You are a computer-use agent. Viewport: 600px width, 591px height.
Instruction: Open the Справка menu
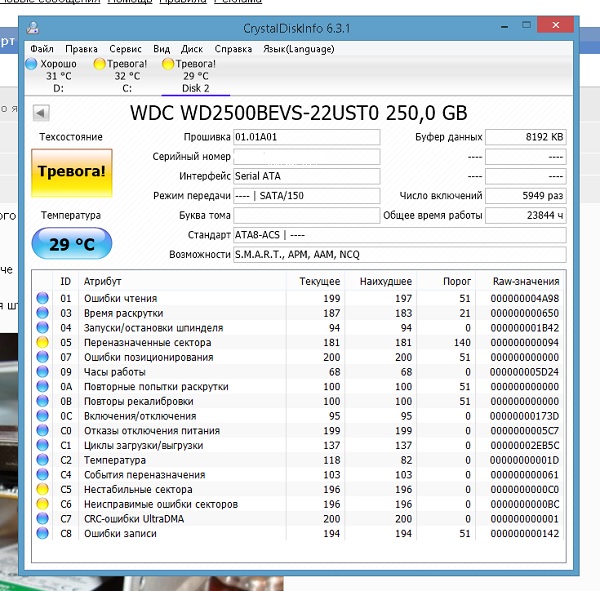(233, 49)
